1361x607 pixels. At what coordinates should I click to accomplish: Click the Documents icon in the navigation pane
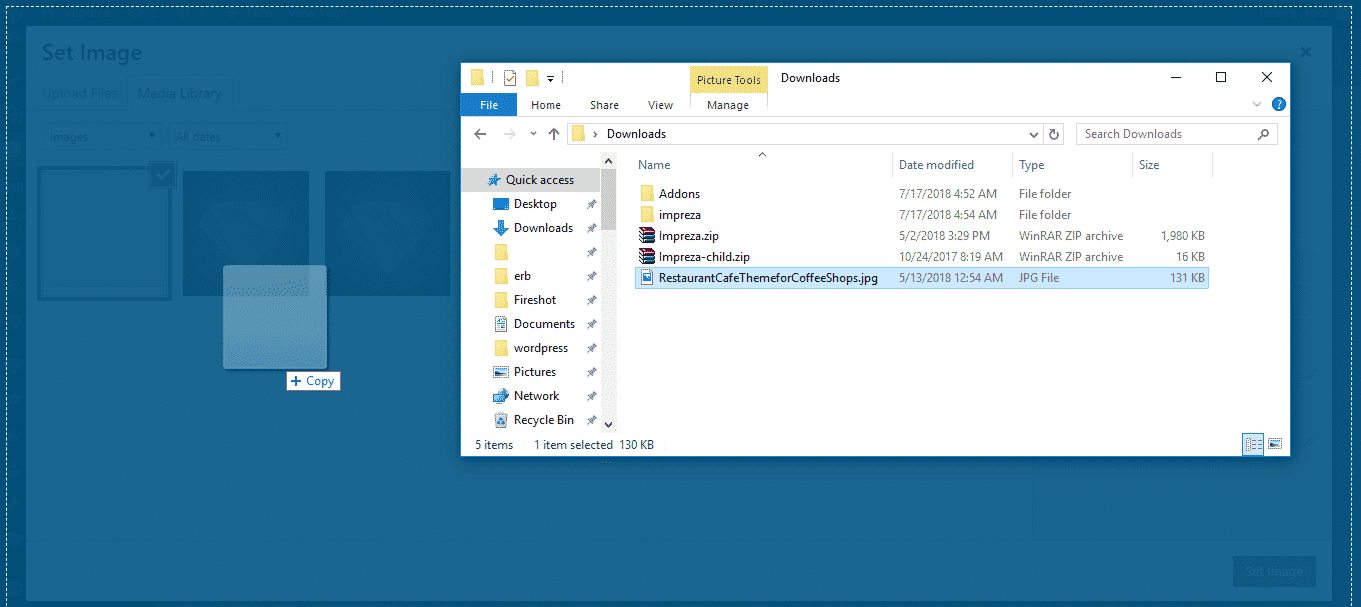(501, 324)
